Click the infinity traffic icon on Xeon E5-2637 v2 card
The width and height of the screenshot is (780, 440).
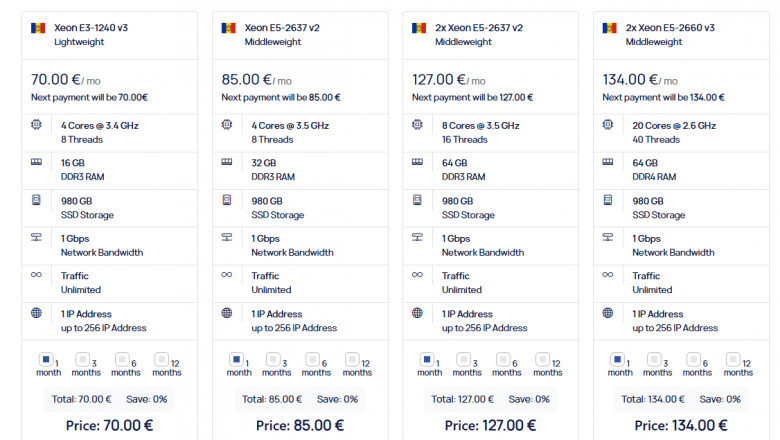click(x=227, y=274)
